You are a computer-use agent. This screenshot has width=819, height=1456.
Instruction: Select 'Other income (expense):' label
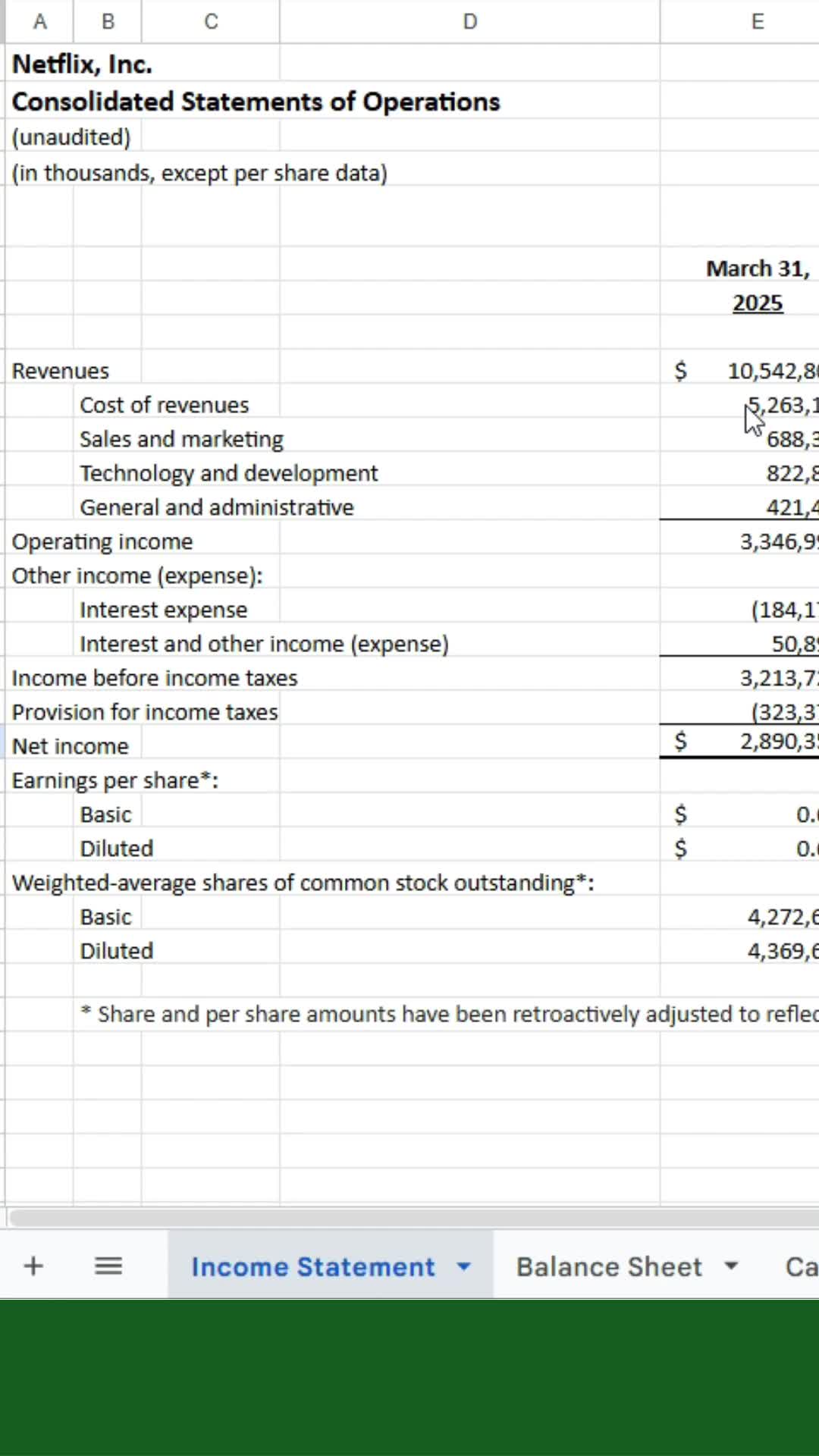pos(137,576)
